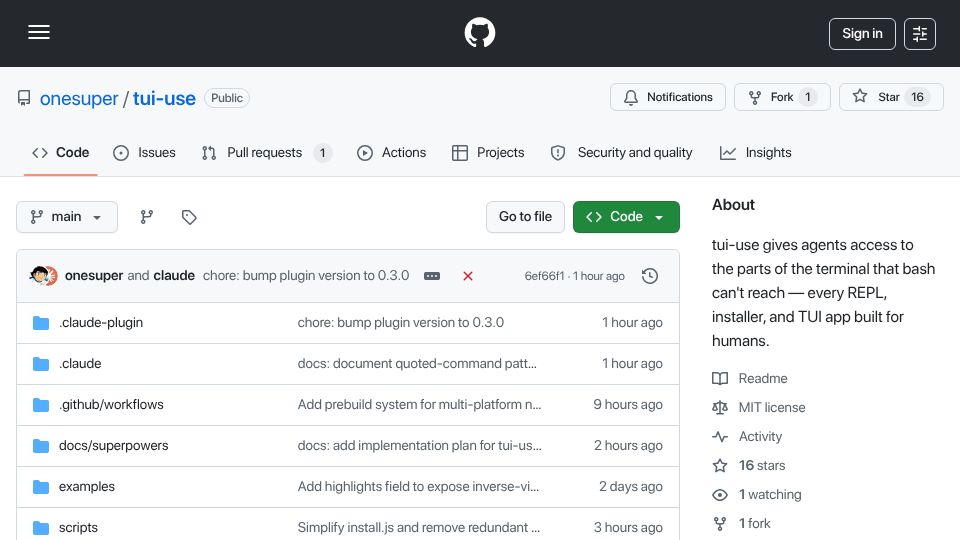The height and width of the screenshot is (540, 960).
Task: Open the examples folder
Action: [x=87, y=487]
